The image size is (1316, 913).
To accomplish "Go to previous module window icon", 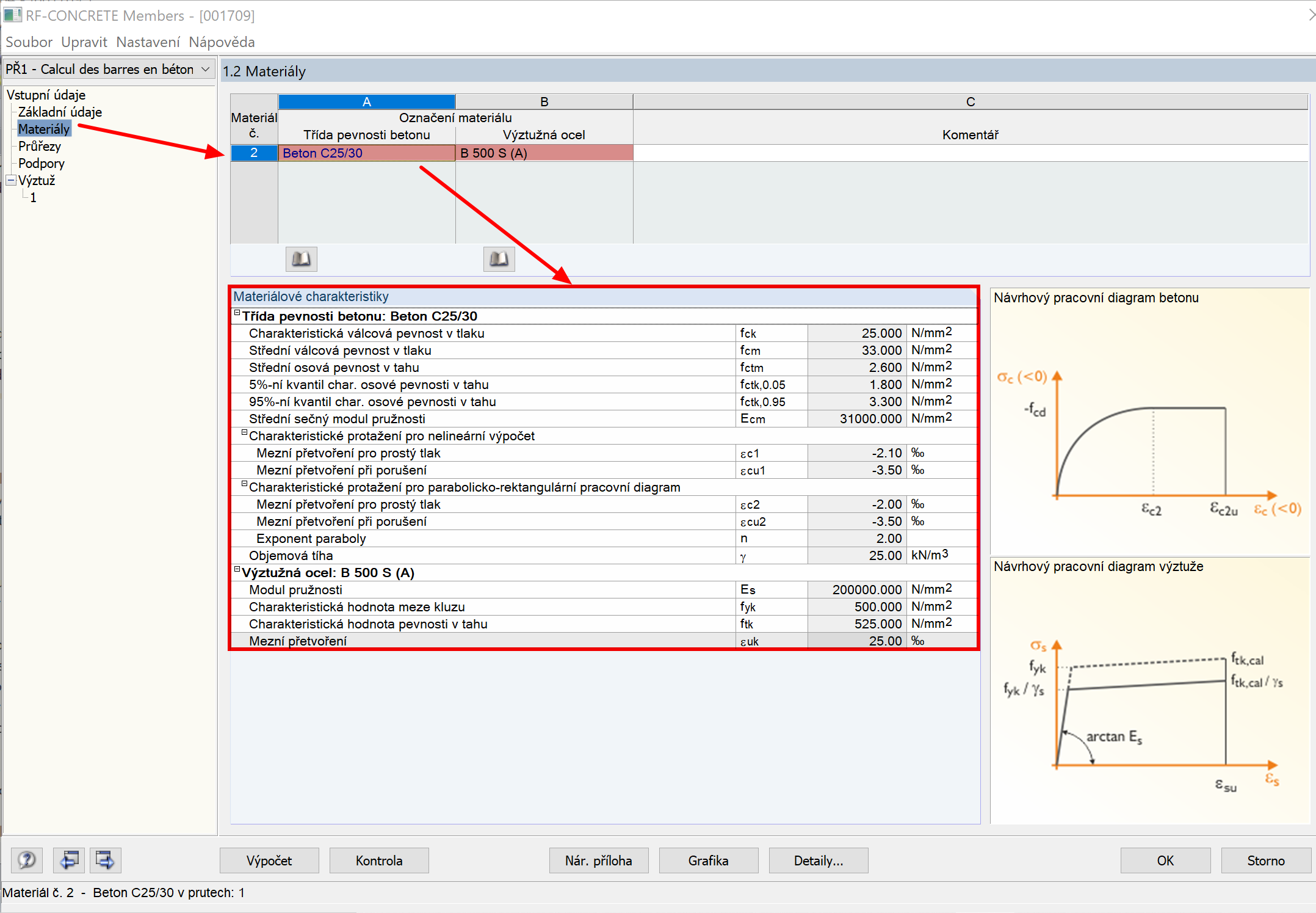I will point(69,860).
